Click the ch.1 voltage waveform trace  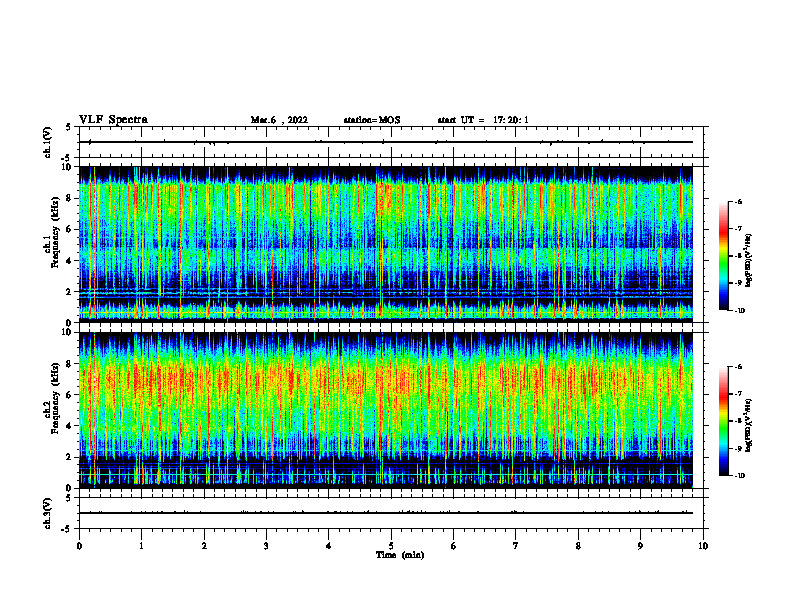[x=386, y=142]
